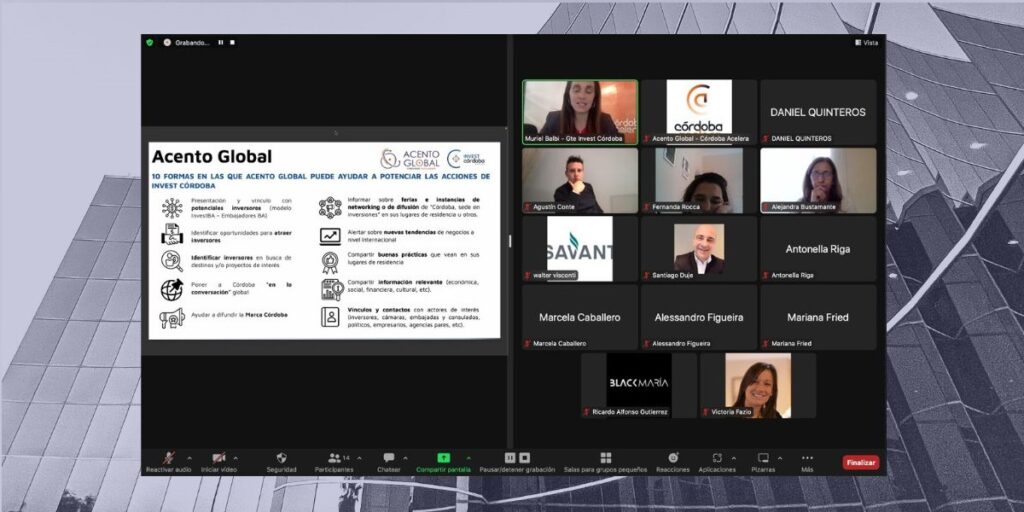
Task: Select Victoria Fazio video tile
Action: tap(758, 385)
